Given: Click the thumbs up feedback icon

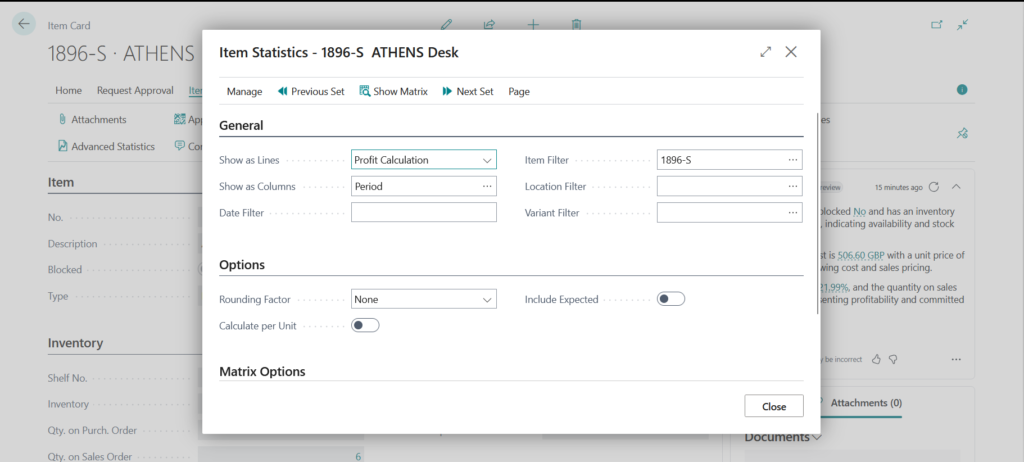Looking at the screenshot, I should pos(876,359).
